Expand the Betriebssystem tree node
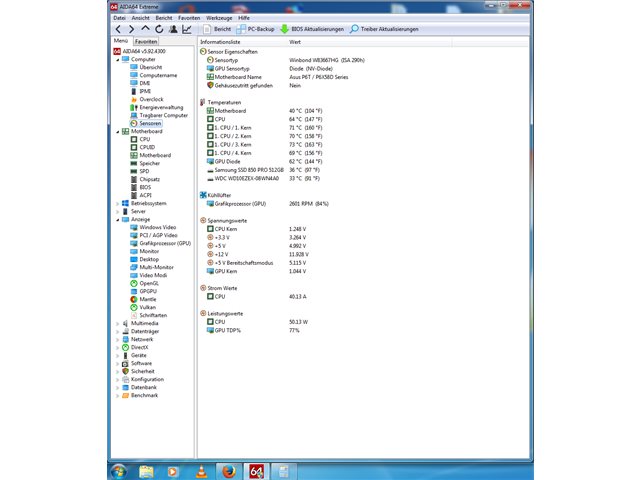Screen dimensions: 640x480 tap(118, 203)
